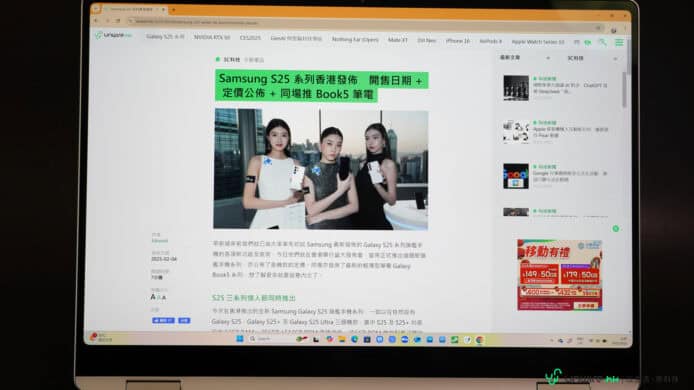Click the red mobile plan advertisement banner
Screen dimensions: 694x390
click(x=559, y=275)
